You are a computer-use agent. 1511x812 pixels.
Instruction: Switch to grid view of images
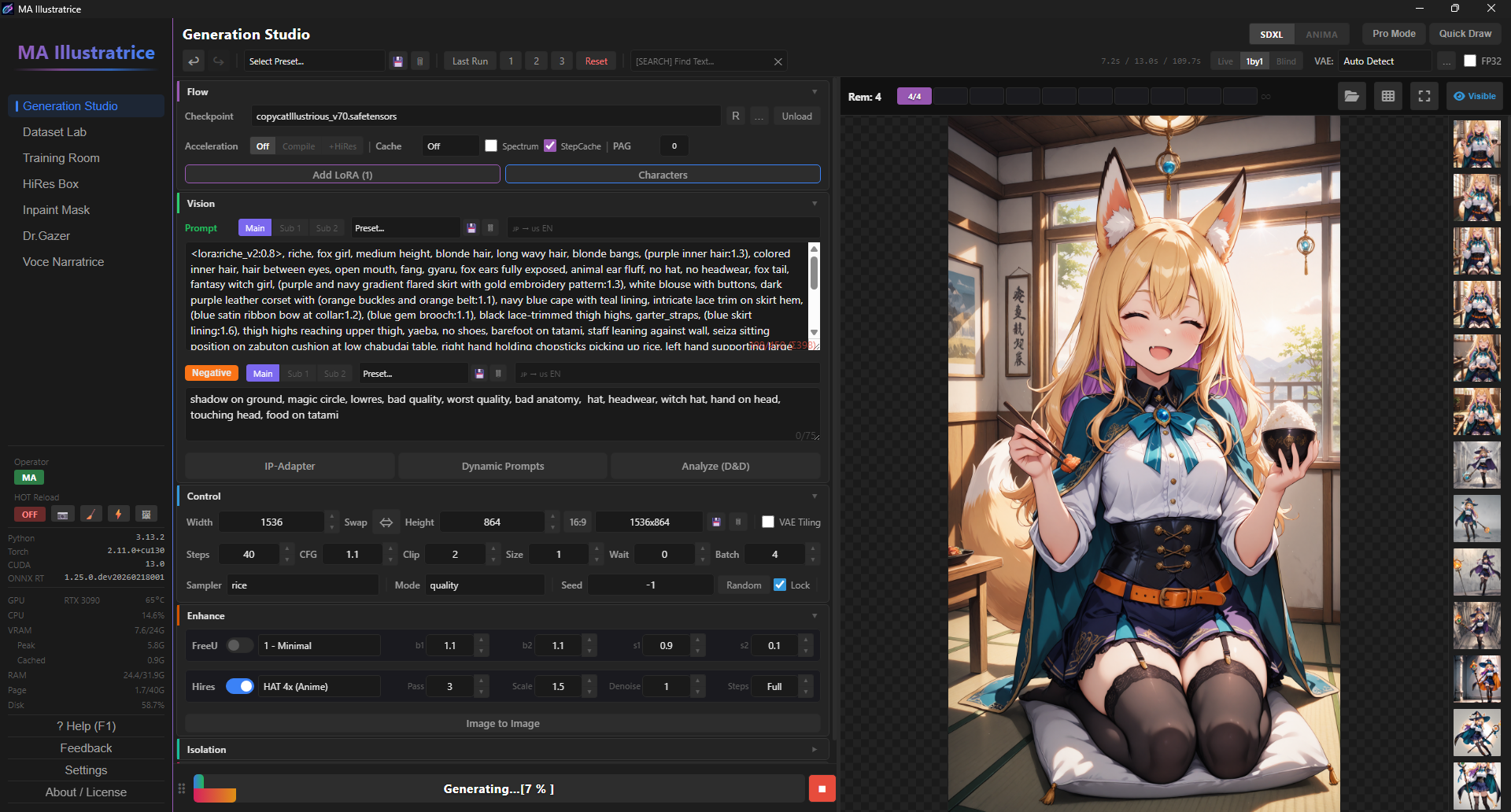tap(1387, 96)
